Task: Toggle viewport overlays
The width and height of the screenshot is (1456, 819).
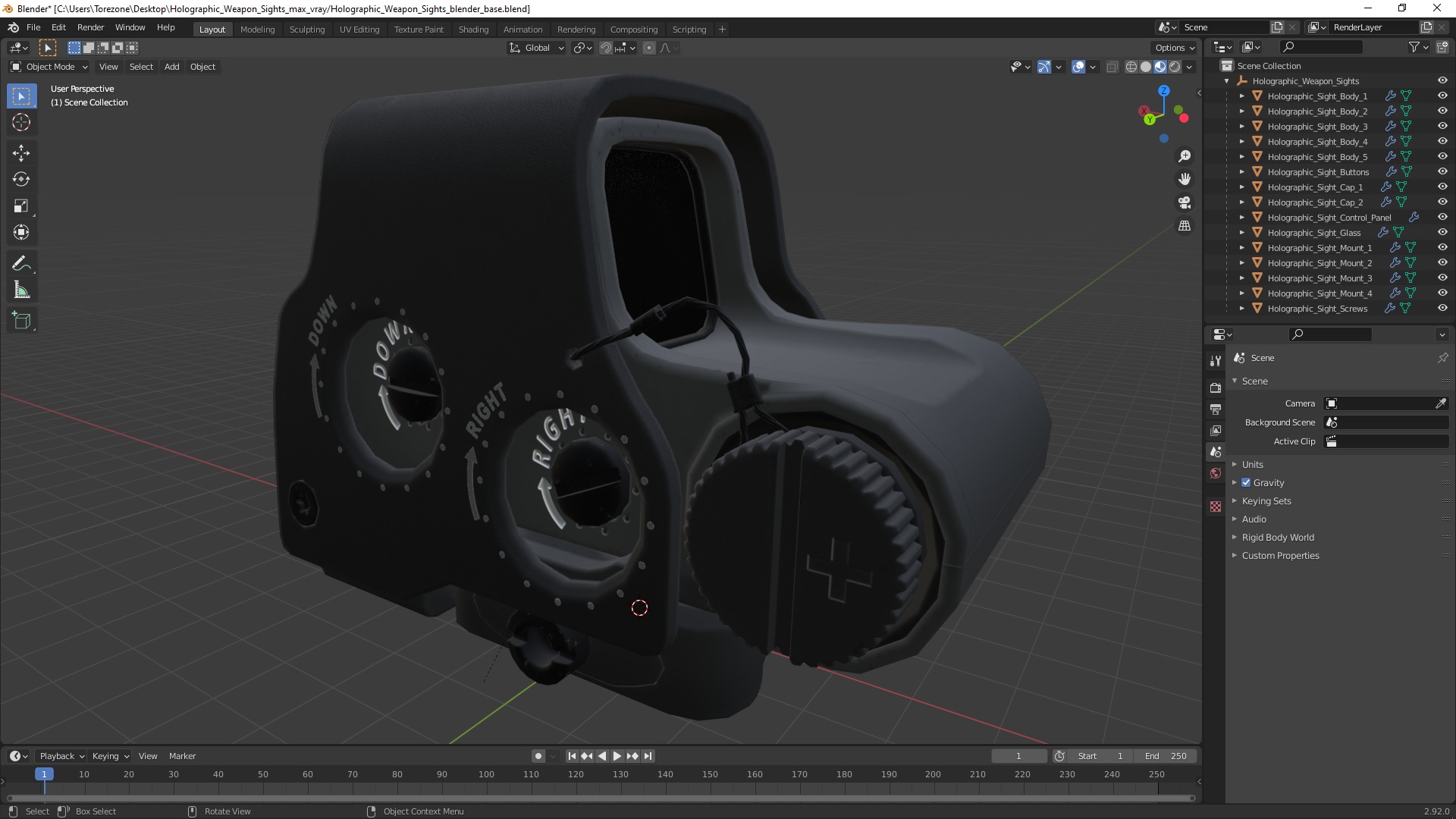Action: (1078, 67)
